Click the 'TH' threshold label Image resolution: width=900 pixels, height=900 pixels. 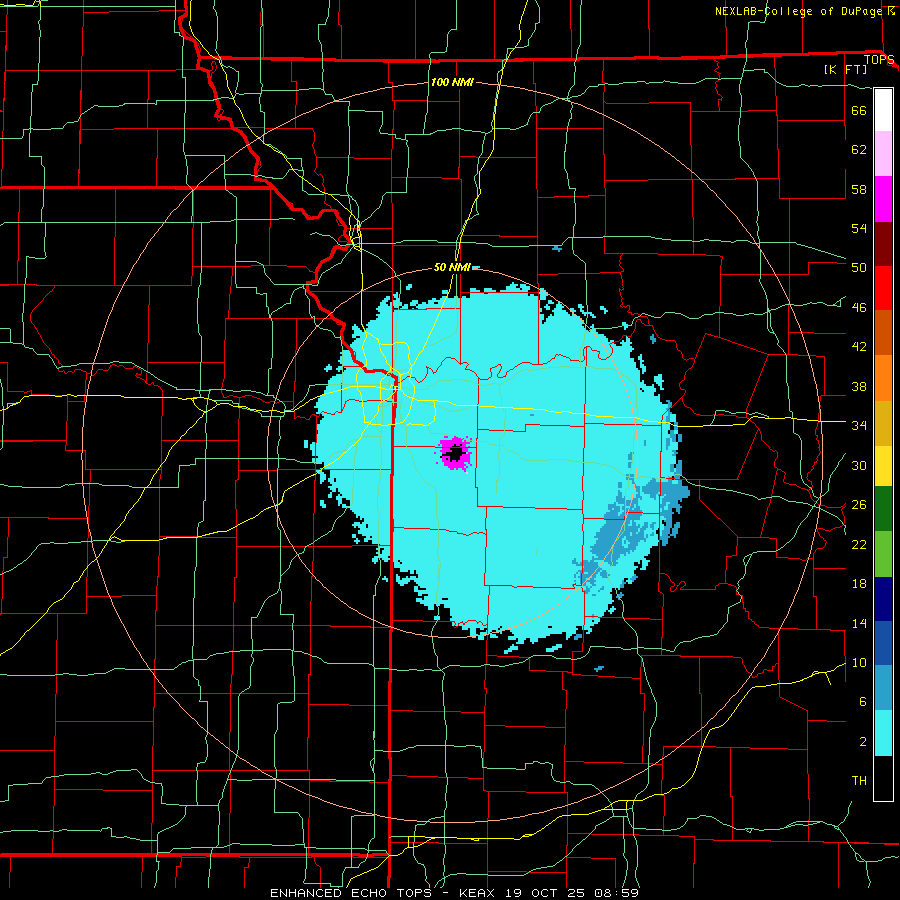pyautogui.click(x=859, y=781)
